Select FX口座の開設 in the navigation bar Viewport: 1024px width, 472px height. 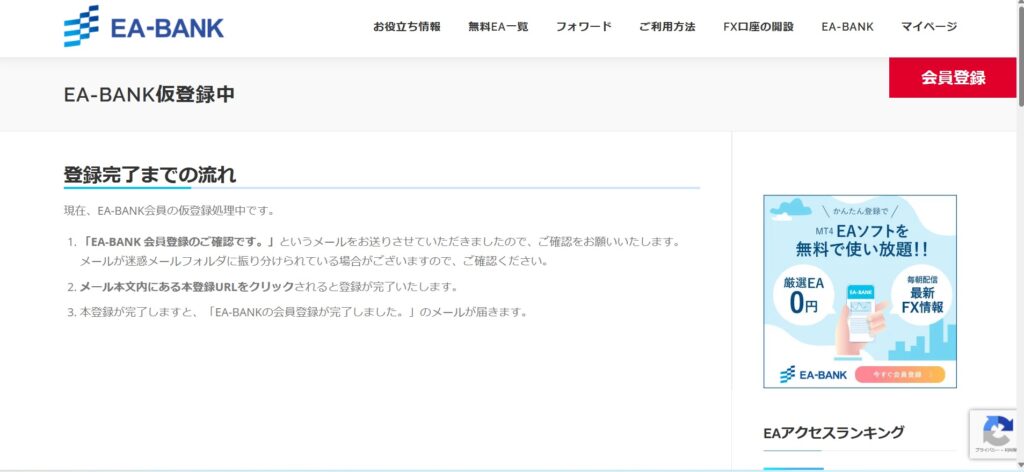(x=758, y=27)
